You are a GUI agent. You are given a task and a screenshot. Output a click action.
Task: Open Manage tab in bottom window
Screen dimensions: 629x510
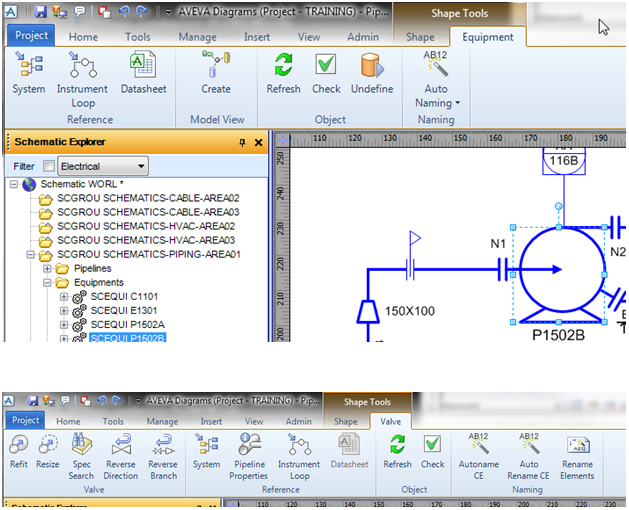click(x=162, y=421)
